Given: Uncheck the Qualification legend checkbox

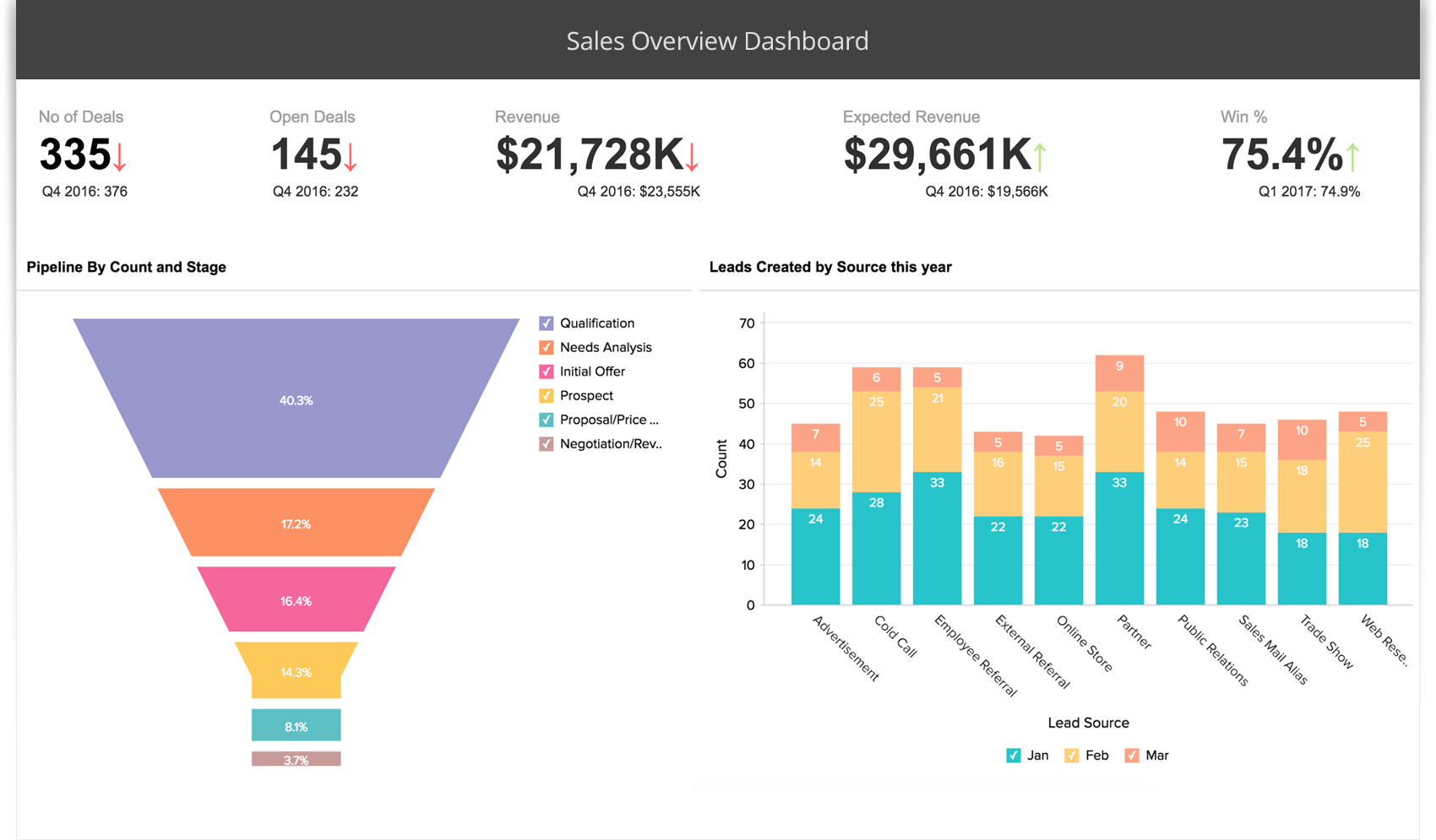Looking at the screenshot, I should [547, 323].
